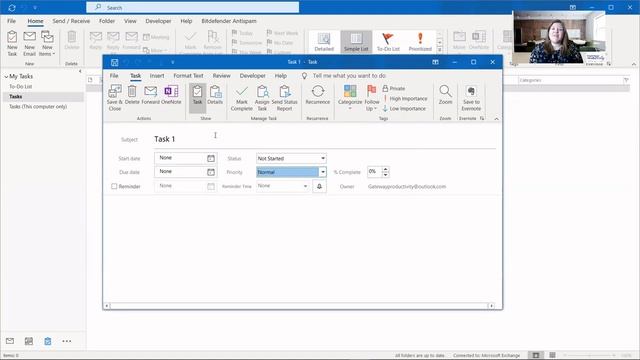Open View tab in main window
Screen dimensions: 640x360
tap(130, 21)
